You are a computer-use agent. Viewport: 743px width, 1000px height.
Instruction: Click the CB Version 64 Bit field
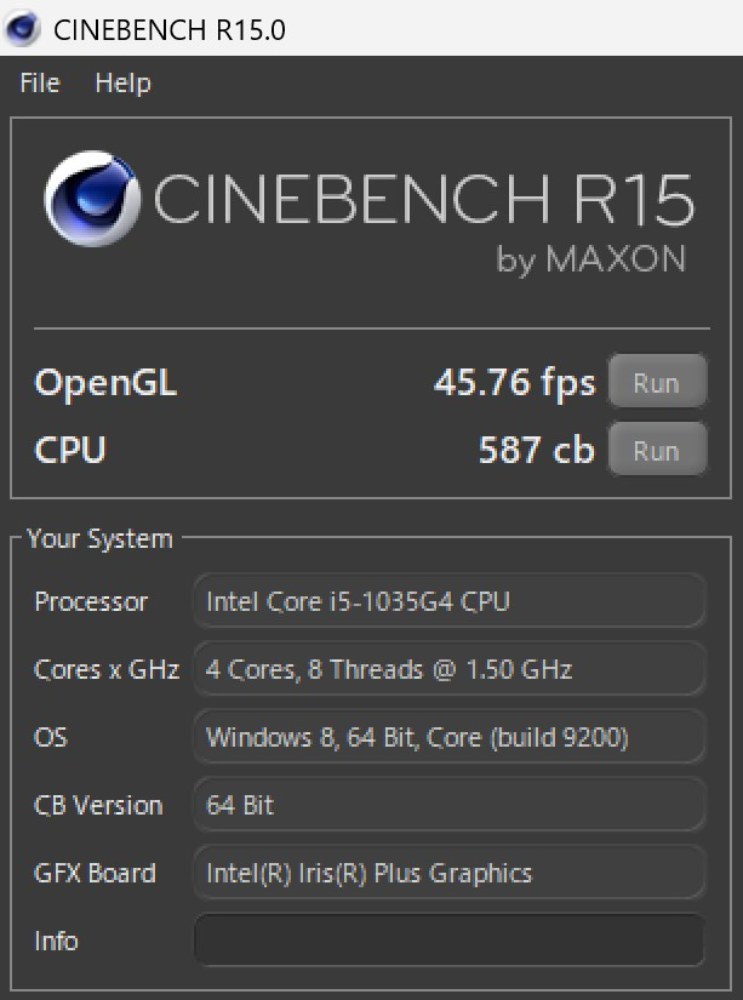[450, 805]
